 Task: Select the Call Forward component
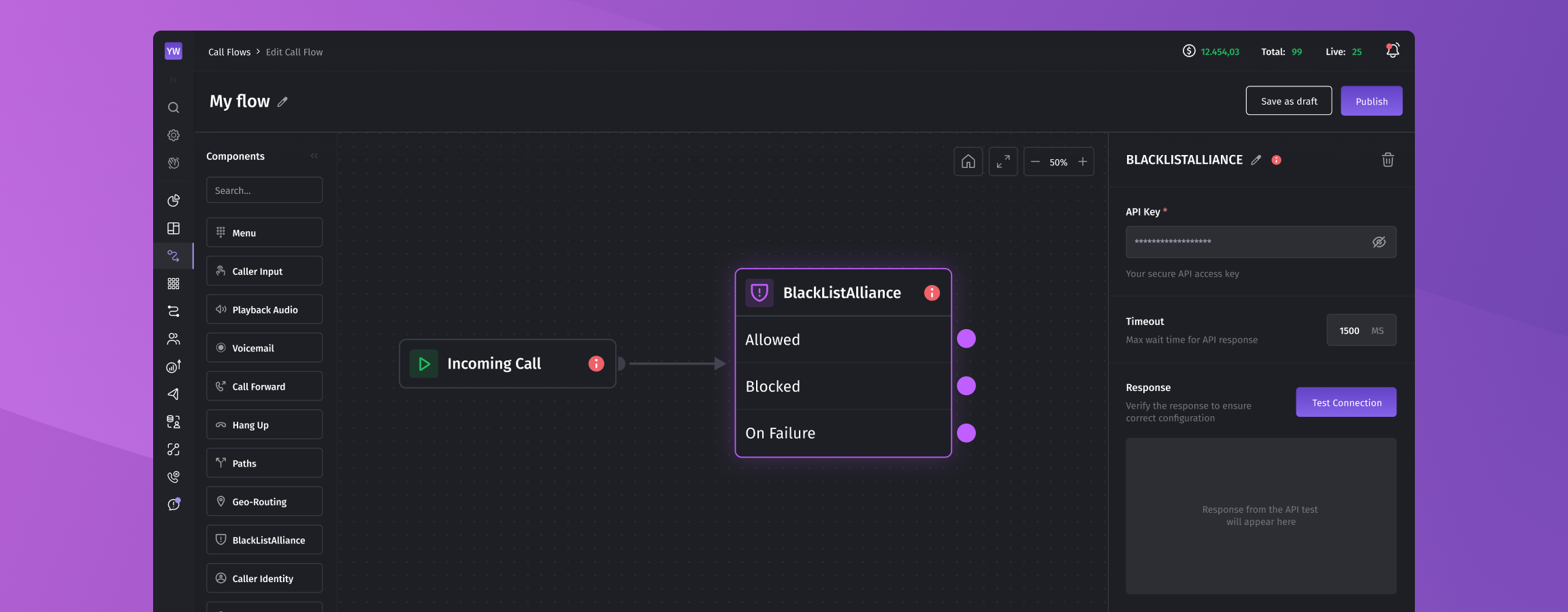tap(264, 386)
